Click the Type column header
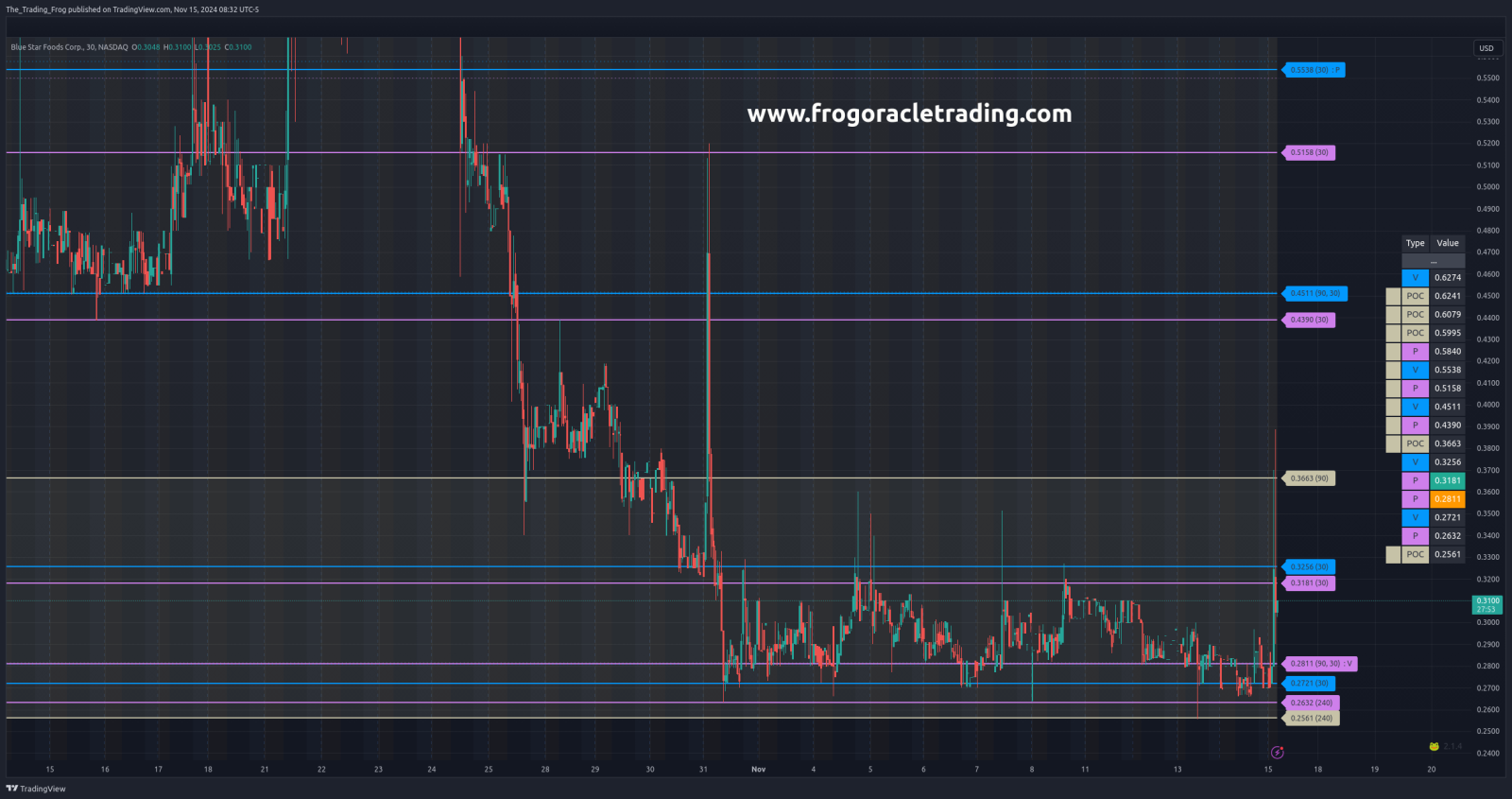 [1415, 243]
